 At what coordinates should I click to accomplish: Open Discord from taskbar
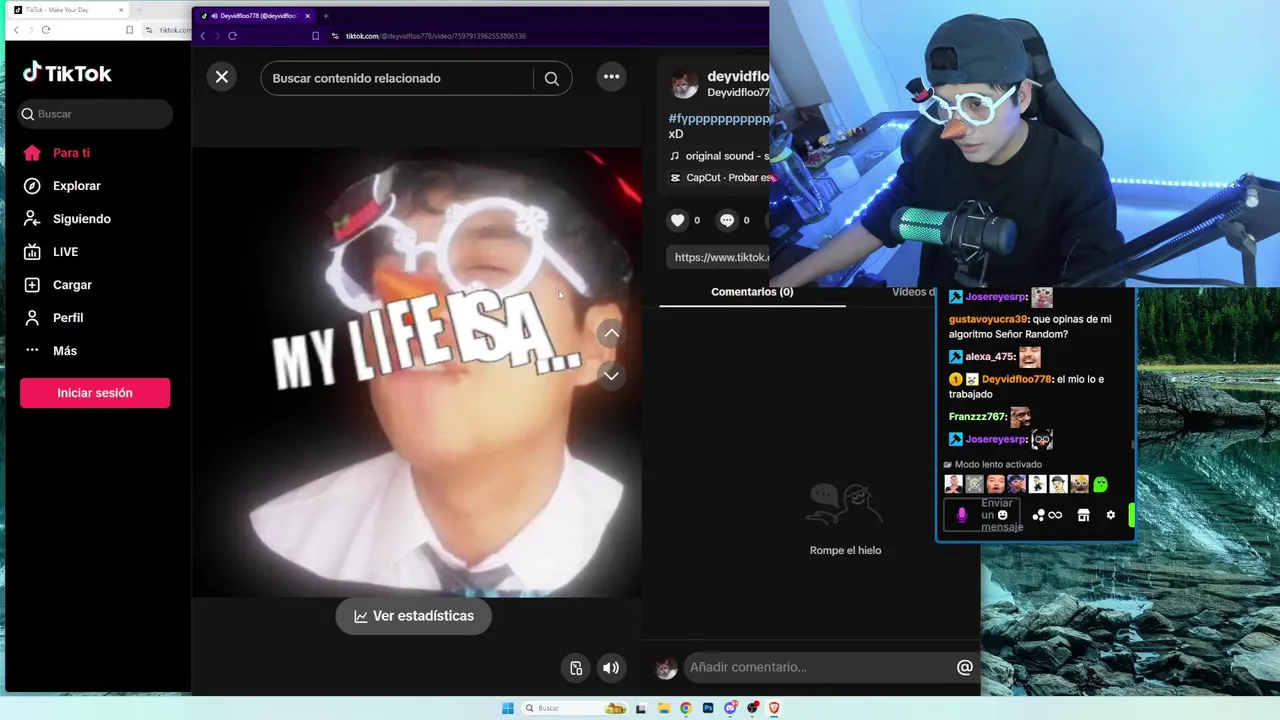tap(731, 708)
